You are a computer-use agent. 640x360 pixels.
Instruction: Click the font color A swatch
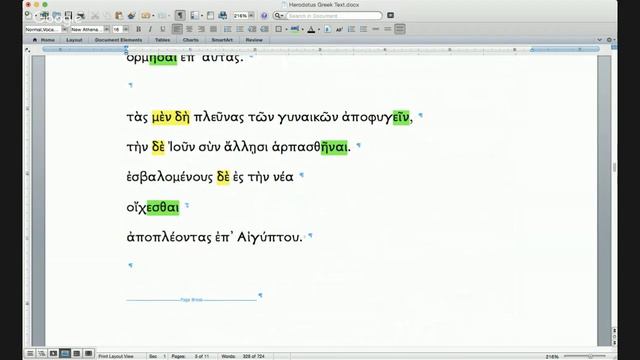tap(311, 29)
